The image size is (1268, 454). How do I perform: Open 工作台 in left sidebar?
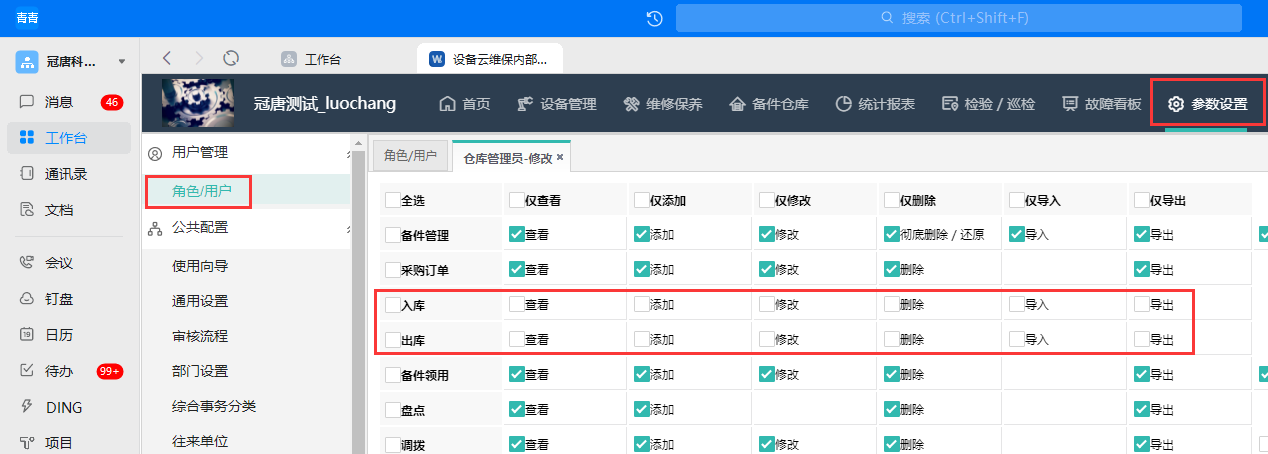coord(68,138)
